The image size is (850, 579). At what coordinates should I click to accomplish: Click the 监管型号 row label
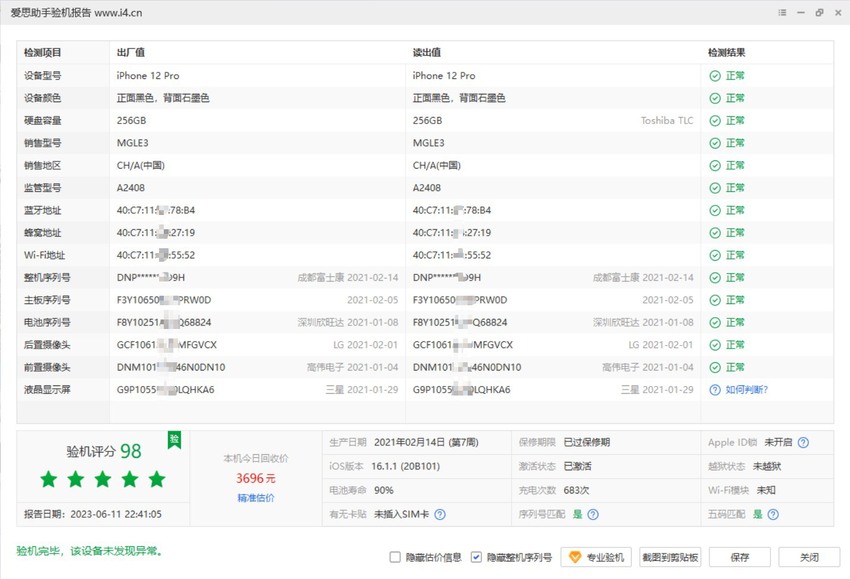coord(42,188)
